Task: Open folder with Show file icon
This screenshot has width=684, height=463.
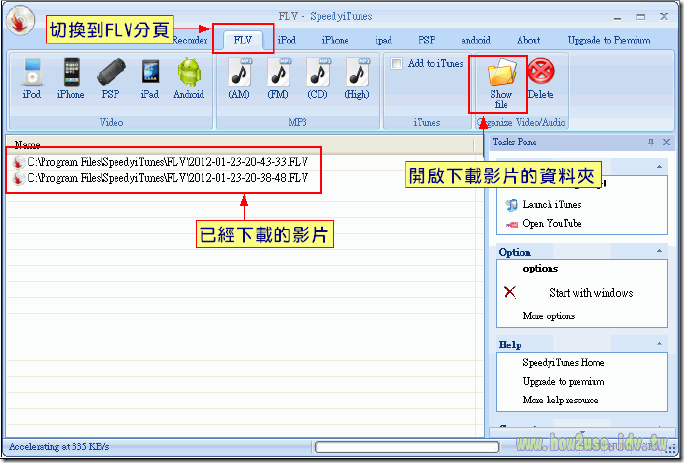Action: coord(500,78)
